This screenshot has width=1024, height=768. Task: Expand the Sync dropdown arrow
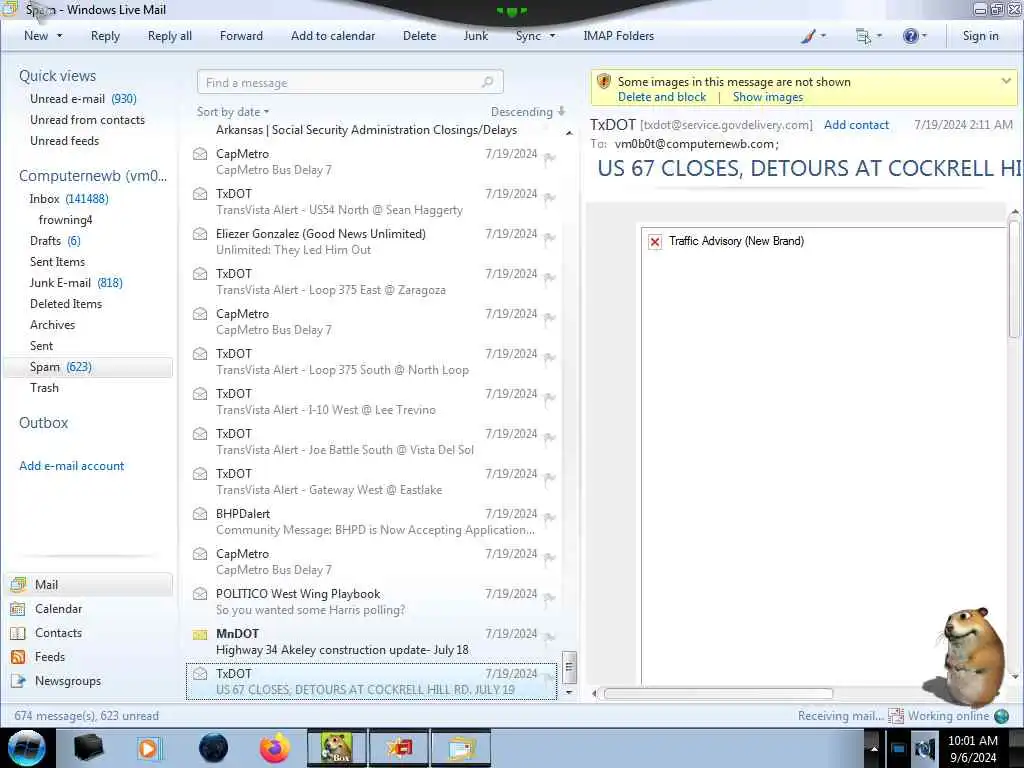tap(552, 36)
